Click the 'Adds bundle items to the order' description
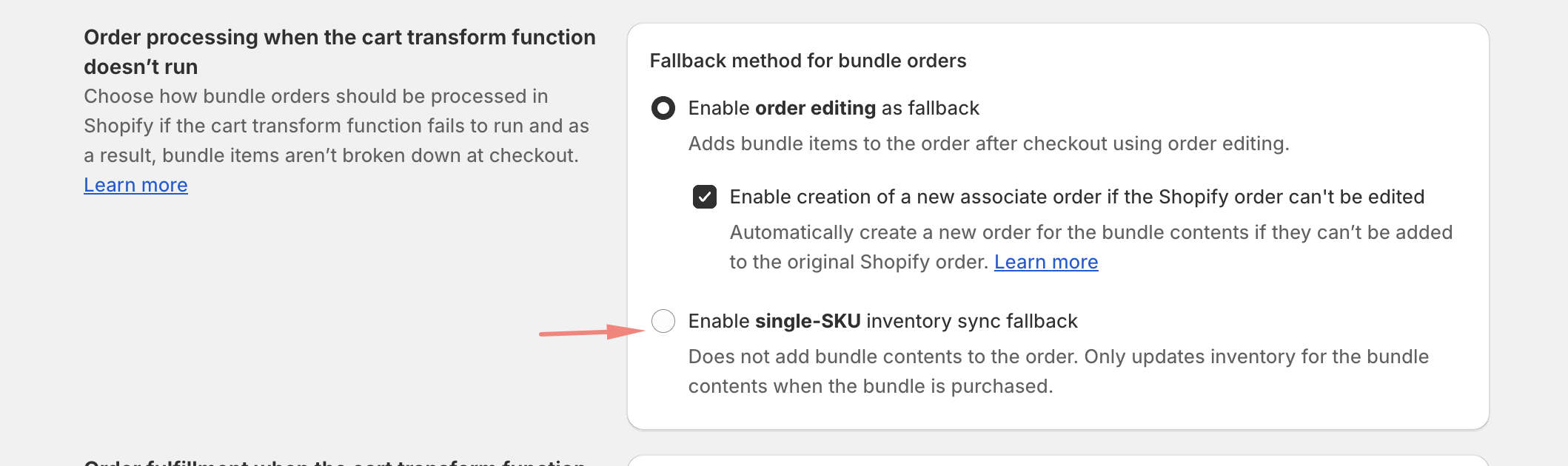Image resolution: width=1568 pixels, height=466 pixels. coord(988,143)
